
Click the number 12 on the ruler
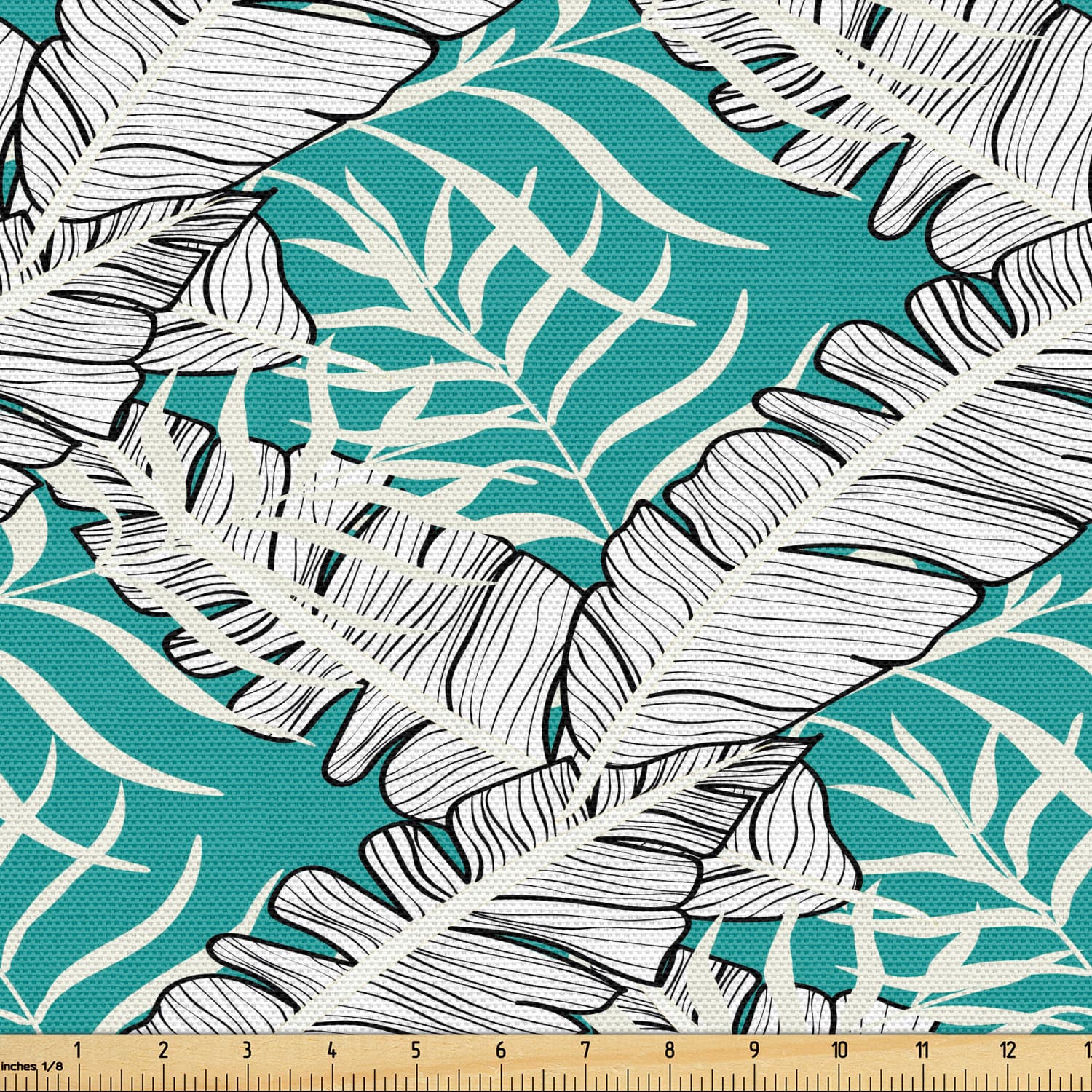1008,1050
